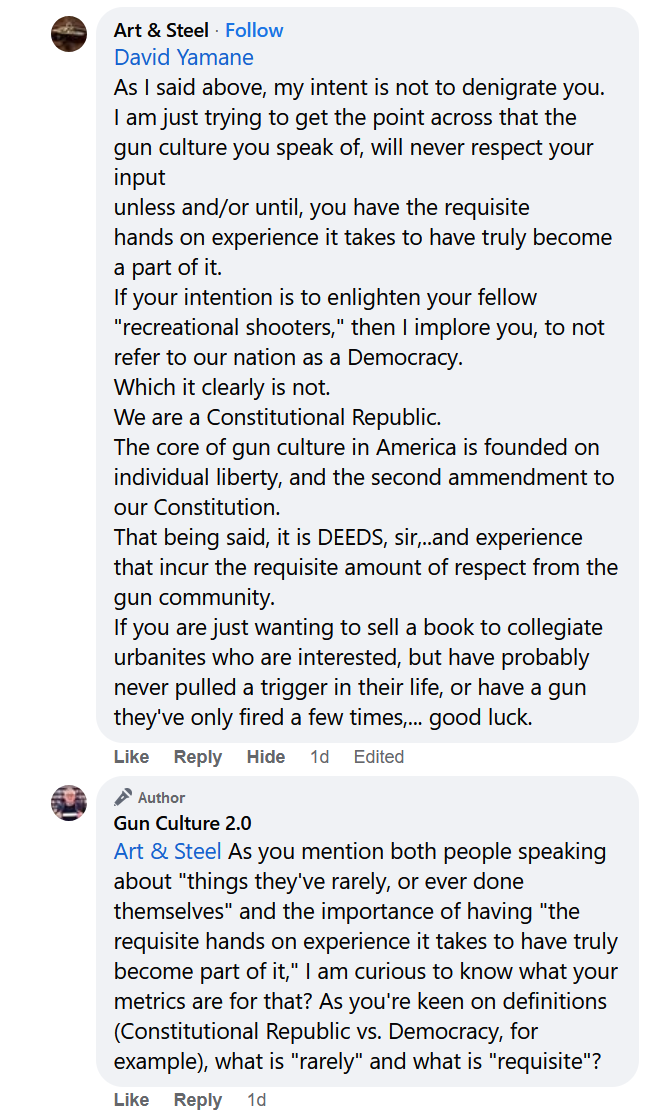Screen dimensions: 655x1114
Task: Reply to the Art & Steel comment
Action: pyautogui.click(x=198, y=757)
